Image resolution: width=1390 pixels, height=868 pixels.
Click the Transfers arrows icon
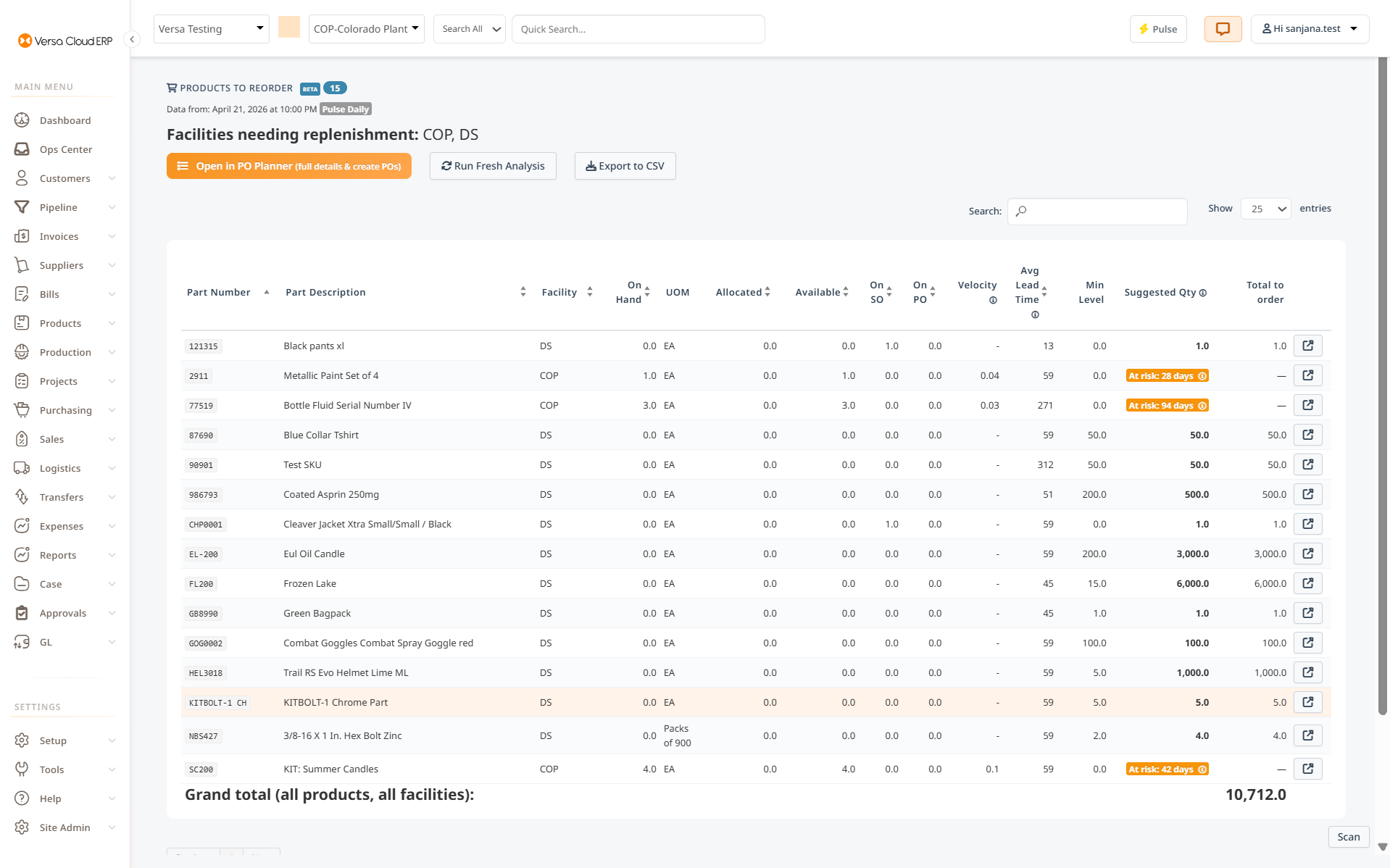point(22,497)
